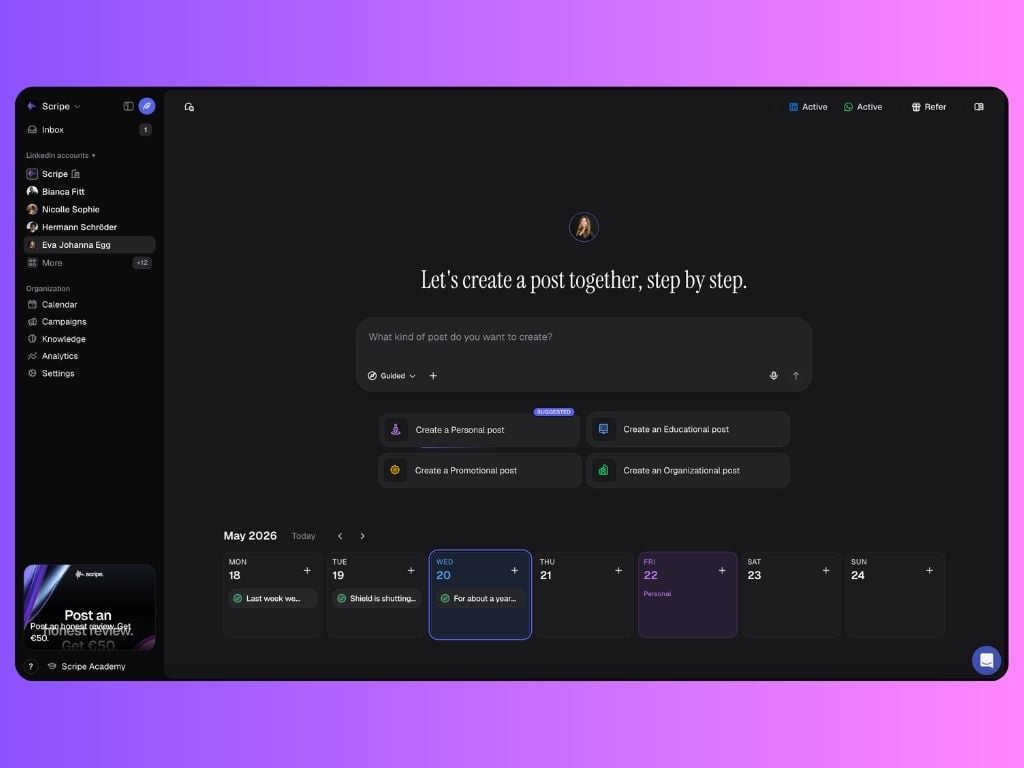1024x768 pixels.
Task: Add a post on Thursday 21
Action: [618, 571]
